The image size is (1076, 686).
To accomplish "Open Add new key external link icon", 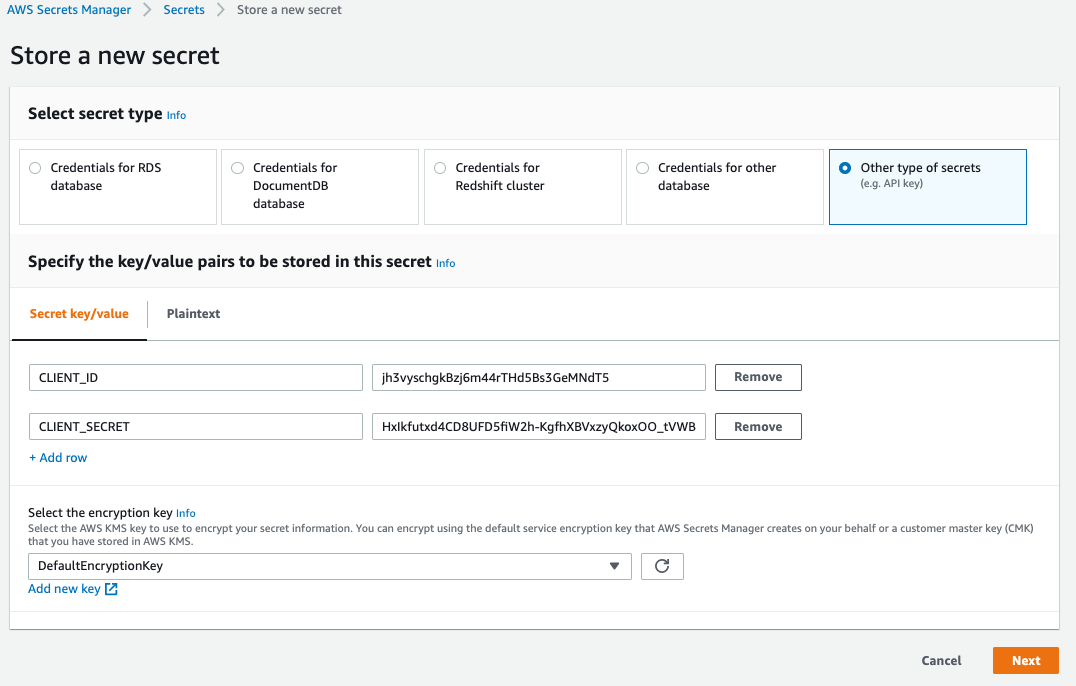I will 110,589.
